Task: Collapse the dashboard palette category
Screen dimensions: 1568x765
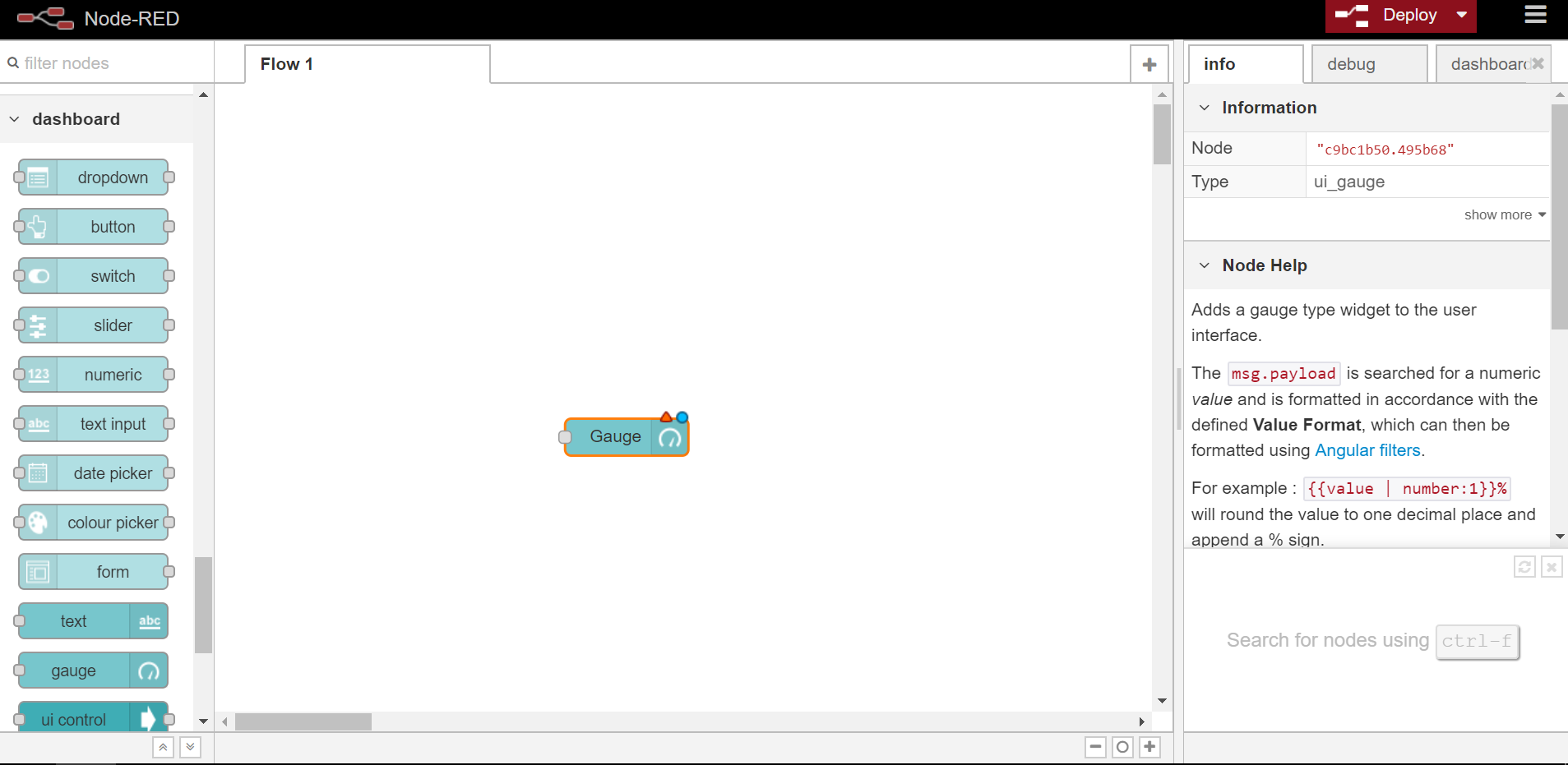Action: click(96, 119)
